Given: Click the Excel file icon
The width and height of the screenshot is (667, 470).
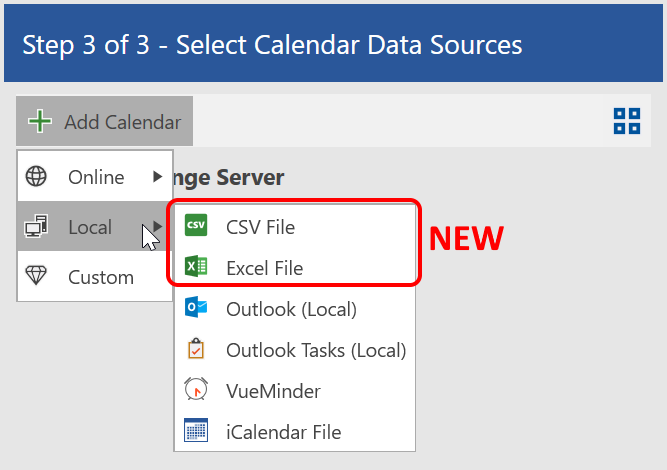Looking at the screenshot, I should tap(196, 267).
